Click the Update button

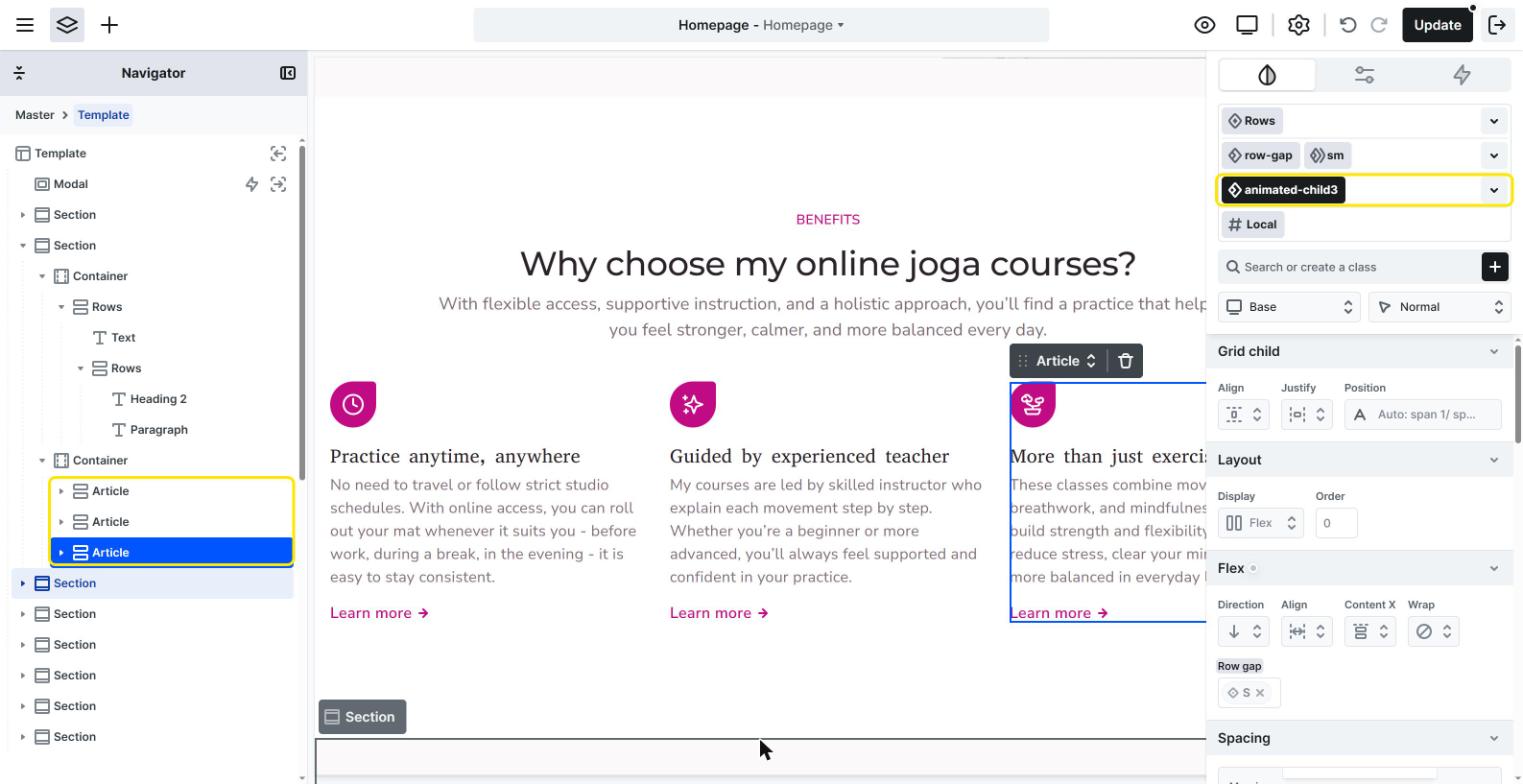coord(1438,25)
